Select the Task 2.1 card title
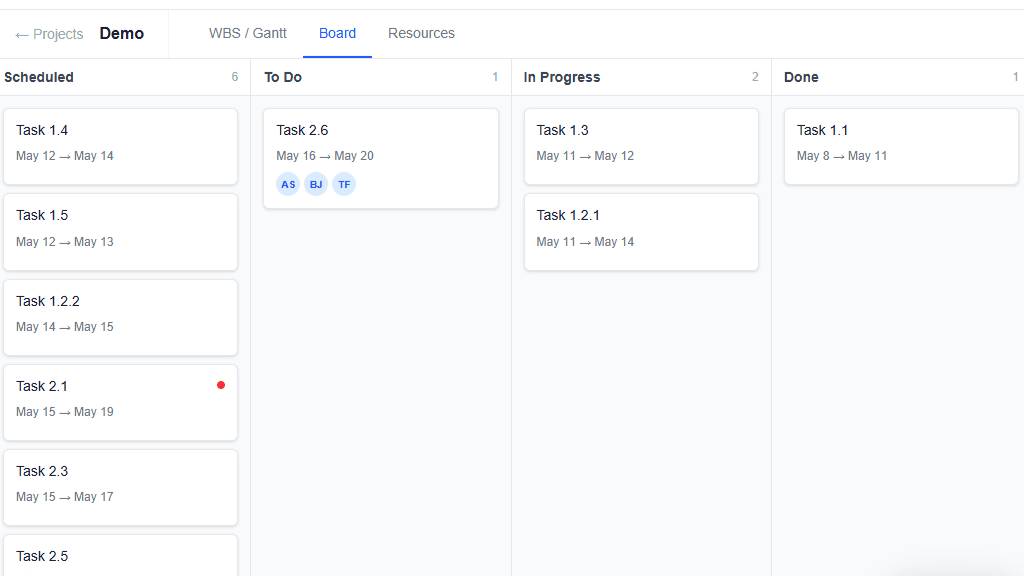1024x576 pixels. [x=42, y=386]
